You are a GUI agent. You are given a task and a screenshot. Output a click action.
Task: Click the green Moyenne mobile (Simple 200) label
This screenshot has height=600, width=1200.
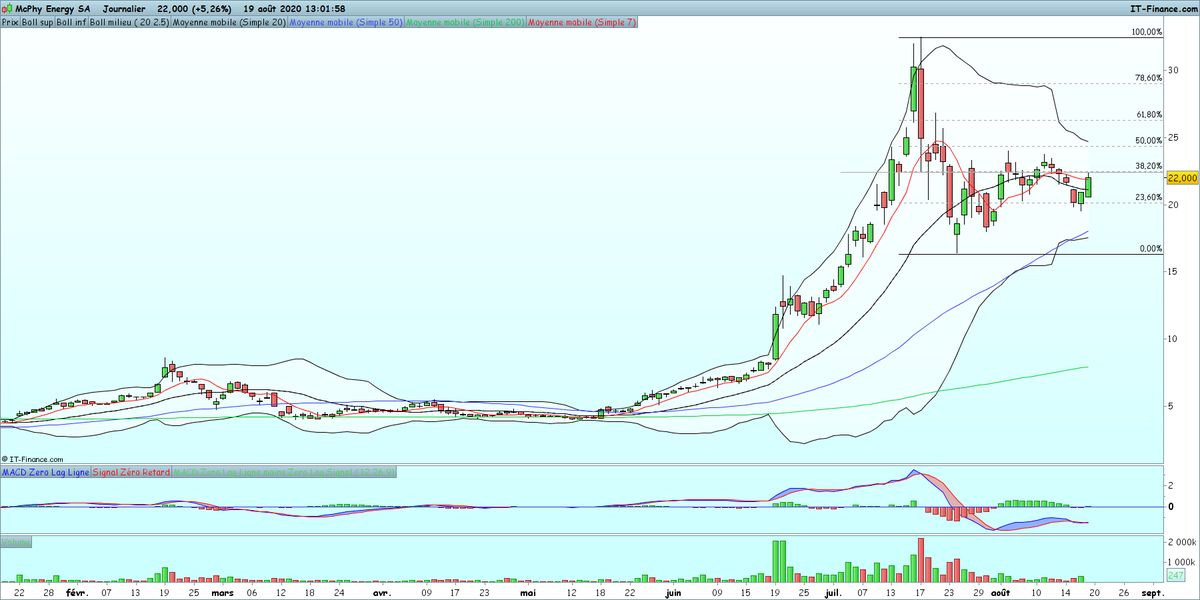point(465,21)
